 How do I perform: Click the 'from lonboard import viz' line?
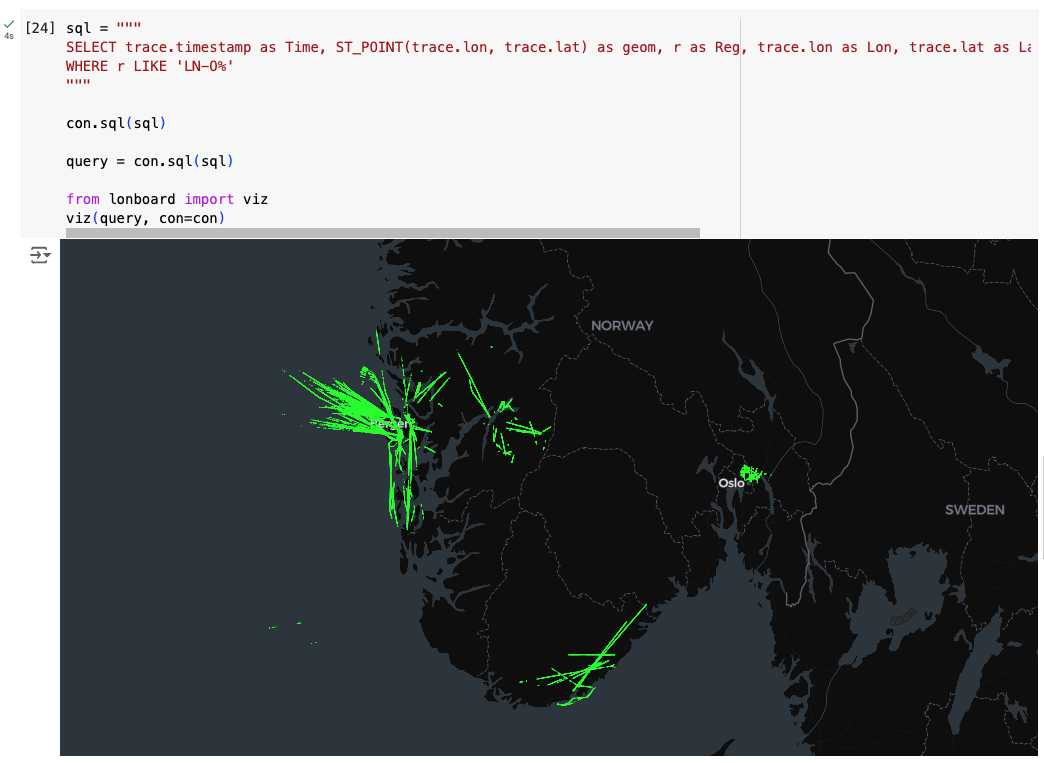tap(166, 199)
